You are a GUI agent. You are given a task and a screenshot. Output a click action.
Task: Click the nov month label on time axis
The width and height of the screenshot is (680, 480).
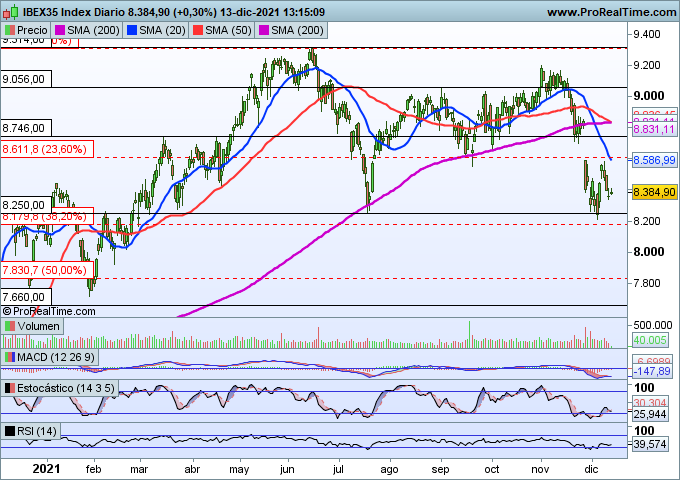coord(540,469)
